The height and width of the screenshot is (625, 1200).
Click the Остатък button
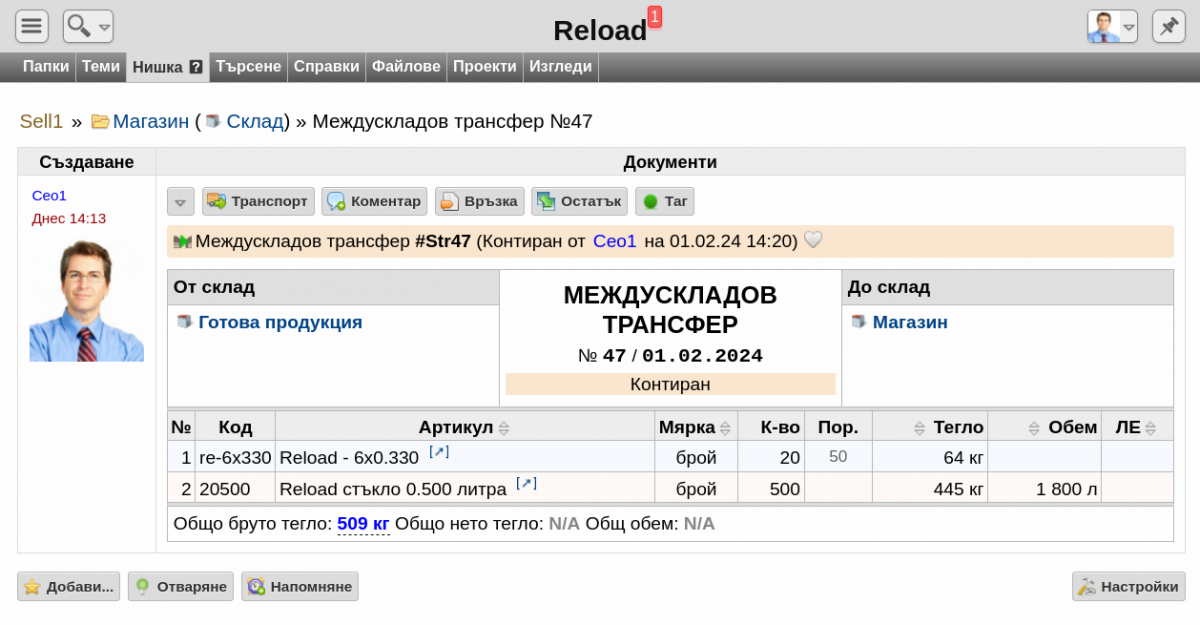(x=579, y=201)
